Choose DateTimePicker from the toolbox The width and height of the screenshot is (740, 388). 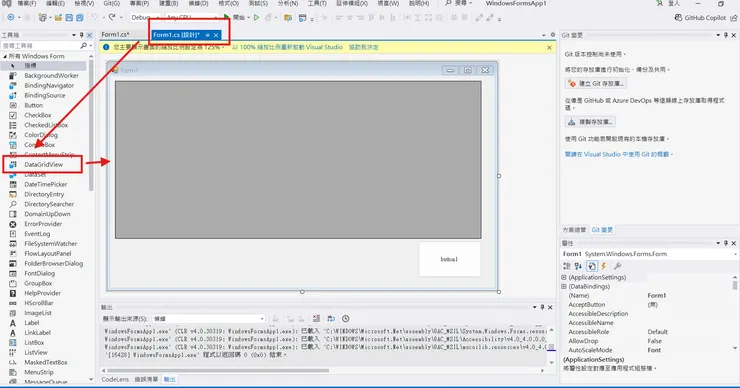(x=45, y=185)
